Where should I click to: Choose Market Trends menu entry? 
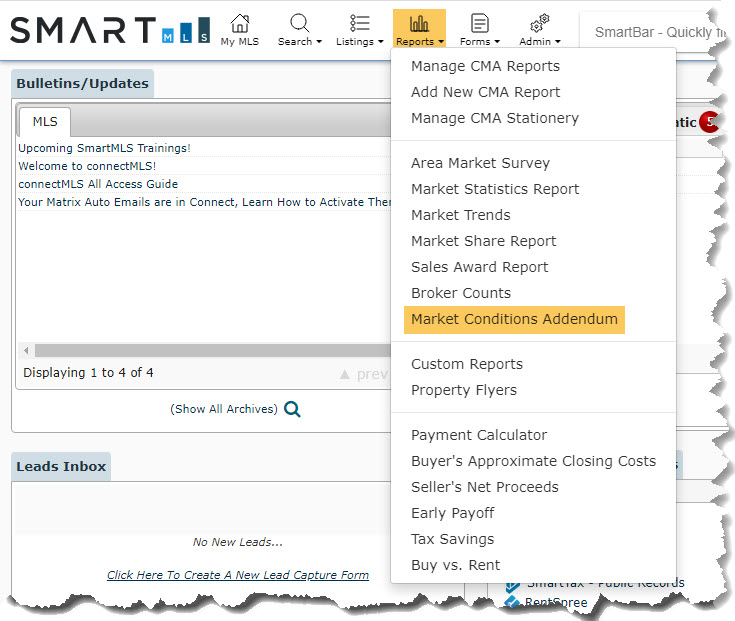coord(461,215)
